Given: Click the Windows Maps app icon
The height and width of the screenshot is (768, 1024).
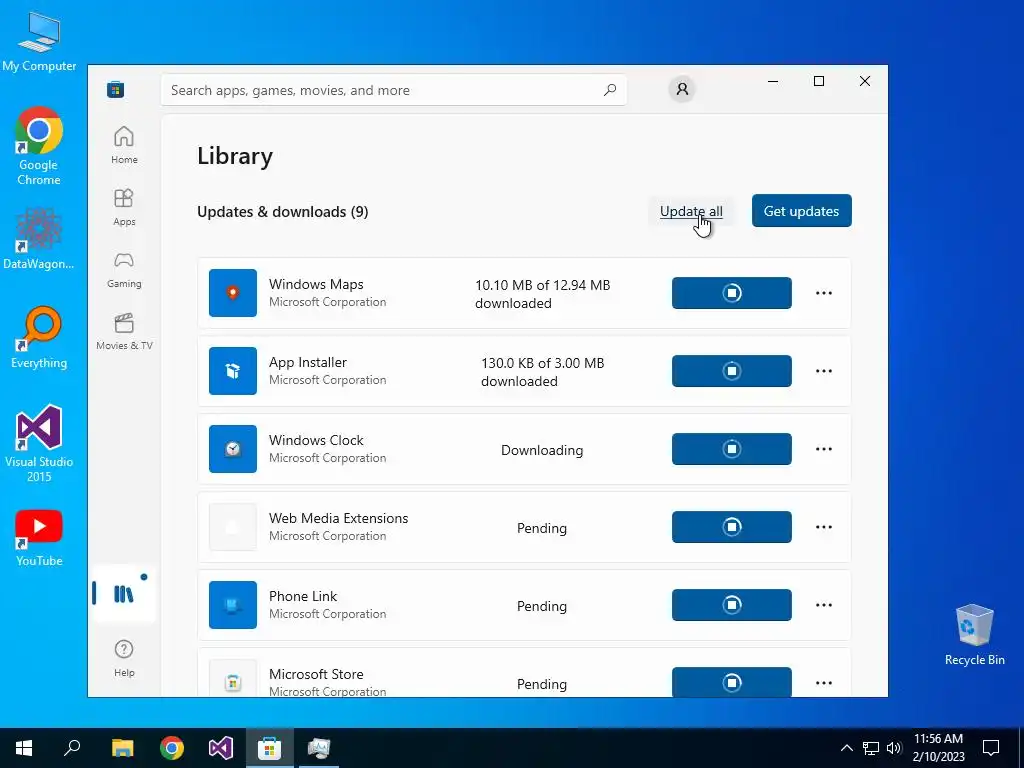Looking at the screenshot, I should [x=232, y=293].
